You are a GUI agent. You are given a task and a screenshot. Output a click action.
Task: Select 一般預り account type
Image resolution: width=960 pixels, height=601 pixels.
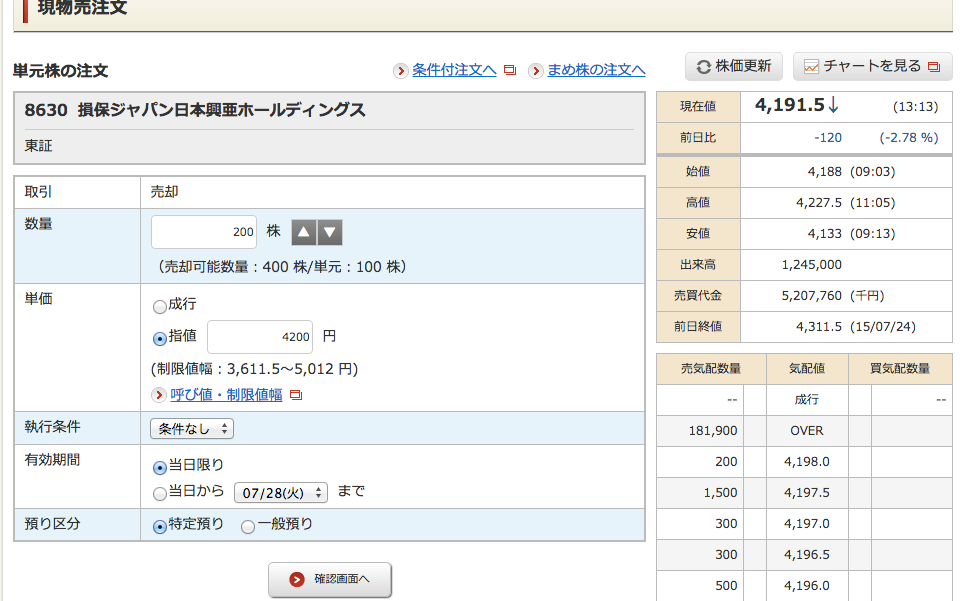(x=248, y=526)
